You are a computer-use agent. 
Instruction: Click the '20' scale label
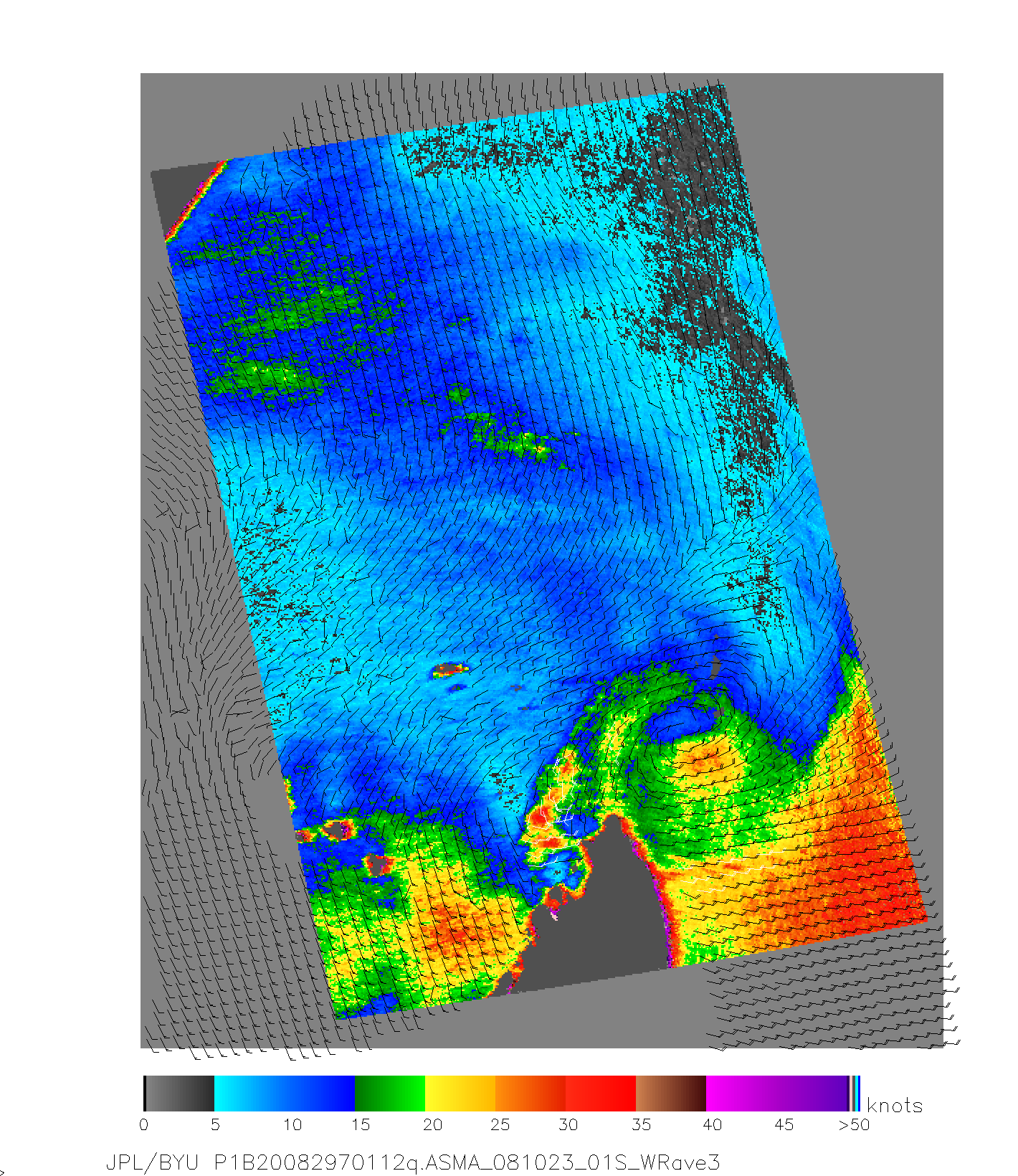(x=432, y=1124)
